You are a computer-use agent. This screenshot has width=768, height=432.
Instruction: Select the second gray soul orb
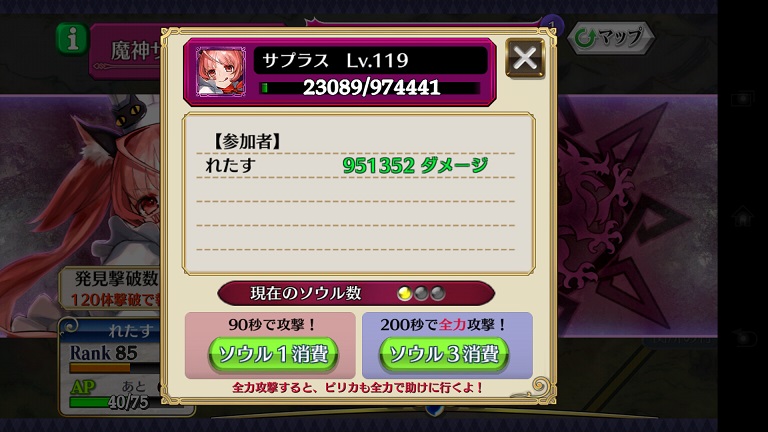coord(421,293)
